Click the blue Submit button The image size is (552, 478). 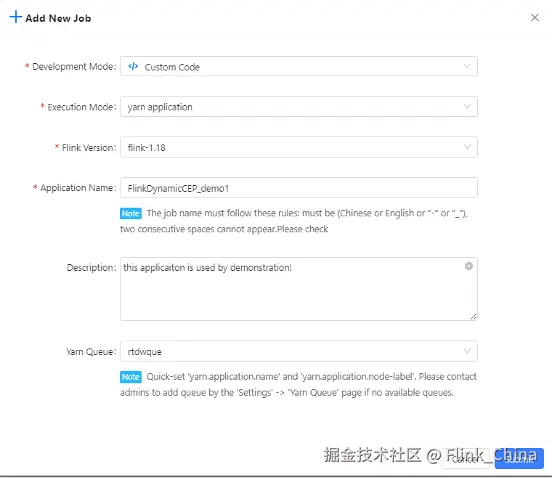tap(519, 458)
